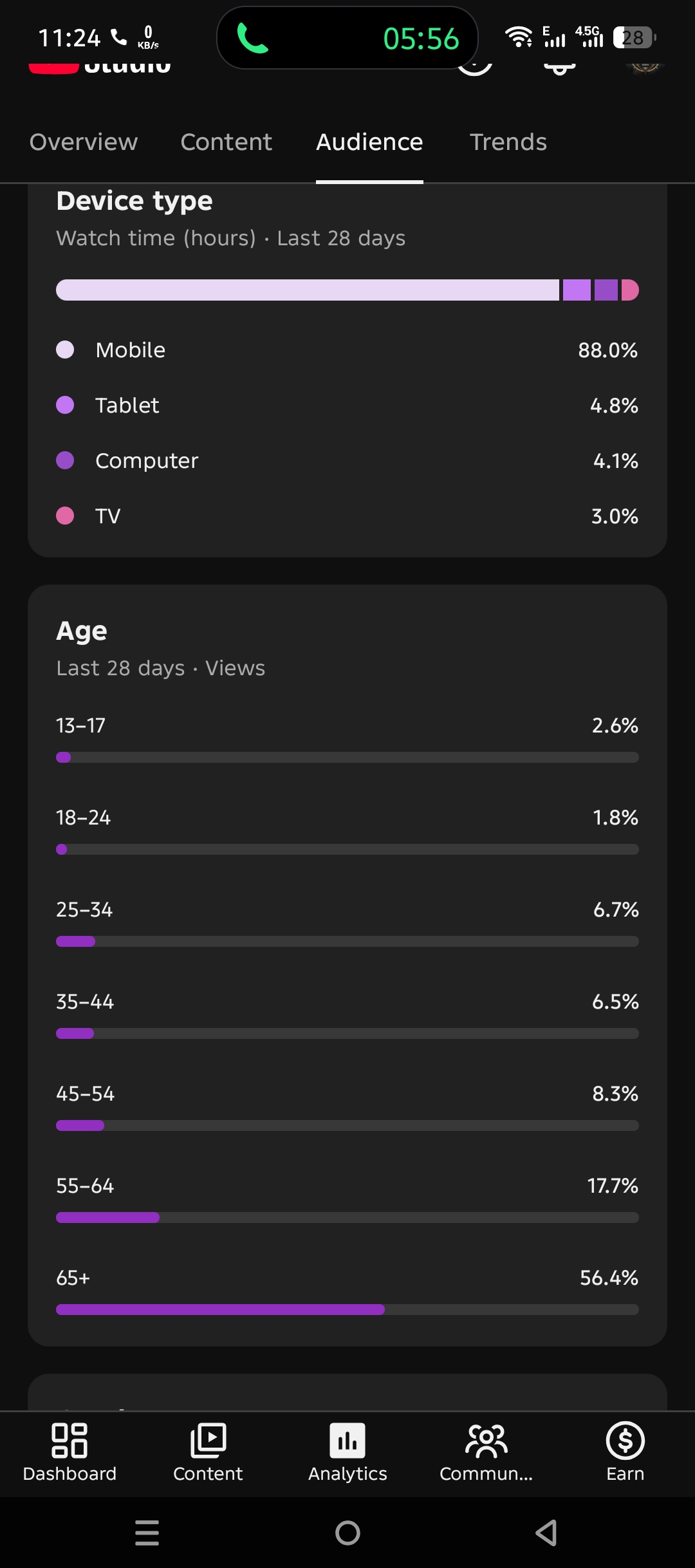
Task: Tap the Content icon in bottom bar
Action: tap(208, 1441)
